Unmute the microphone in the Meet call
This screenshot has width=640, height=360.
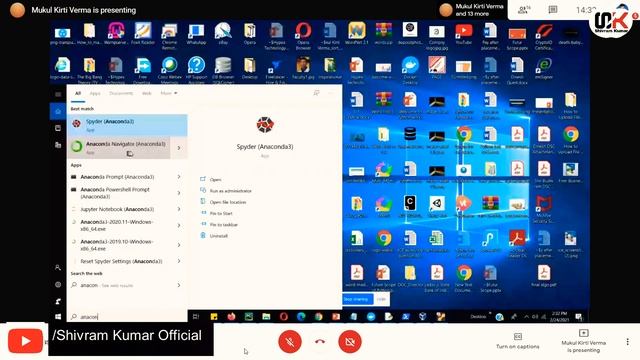pos(290,341)
